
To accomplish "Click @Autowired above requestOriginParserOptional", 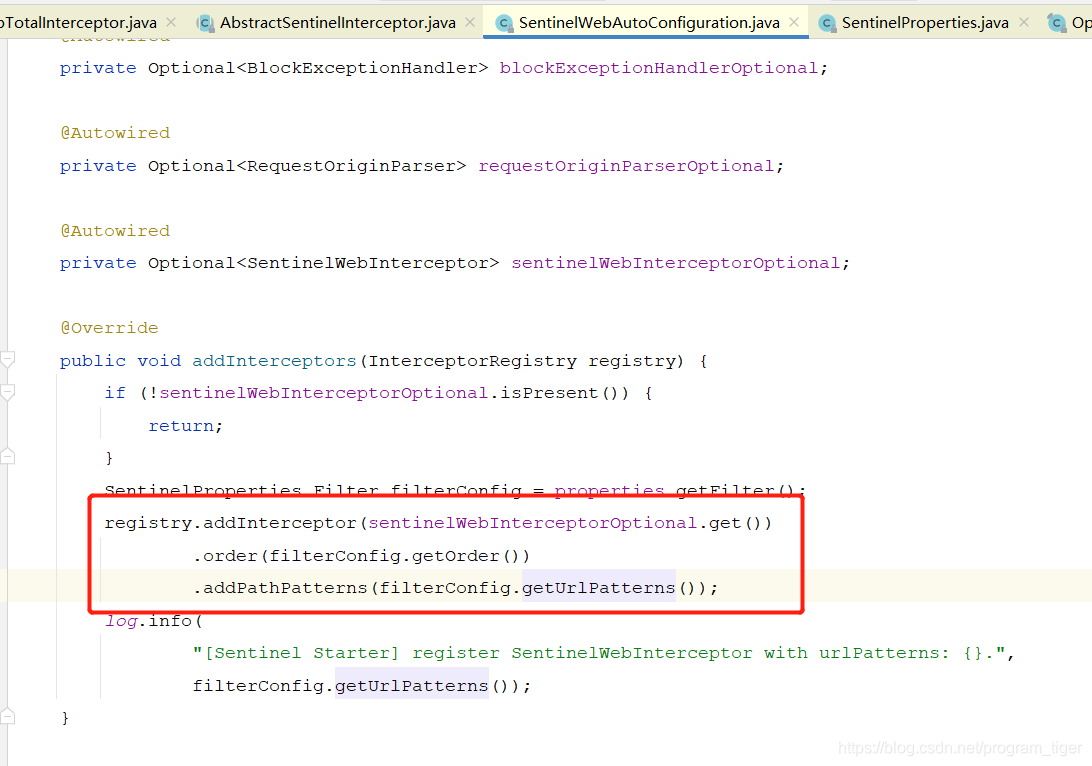I will (x=115, y=133).
